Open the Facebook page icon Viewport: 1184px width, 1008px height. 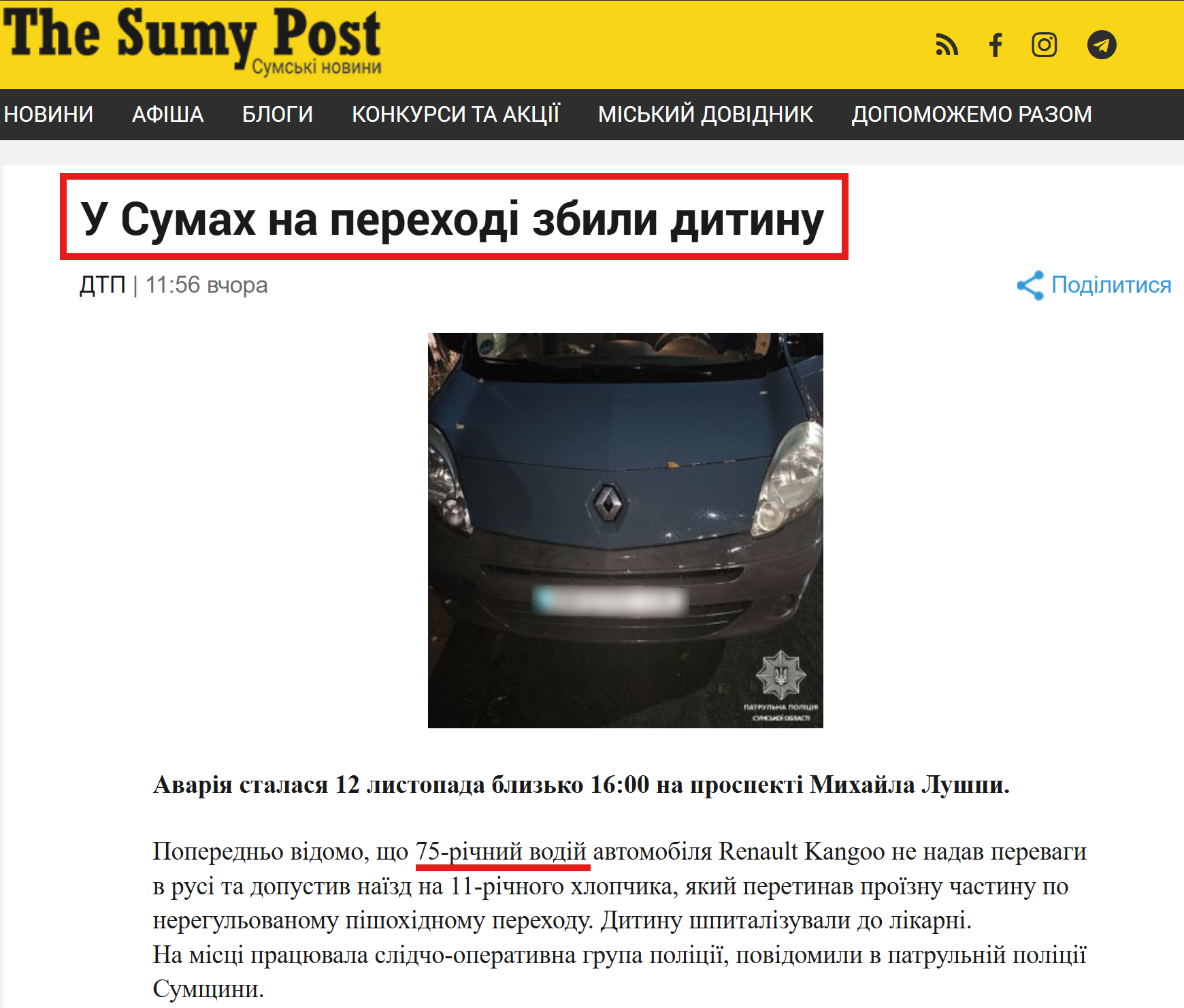(996, 45)
